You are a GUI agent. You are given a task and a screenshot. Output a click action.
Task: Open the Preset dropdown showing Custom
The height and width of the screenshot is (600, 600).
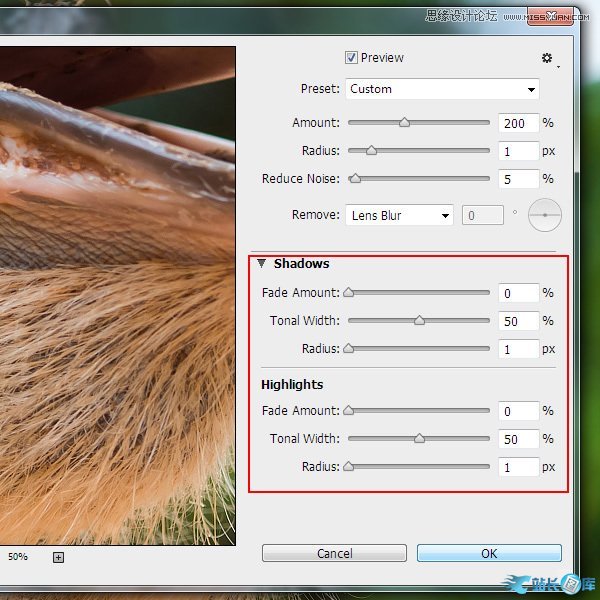(442, 89)
